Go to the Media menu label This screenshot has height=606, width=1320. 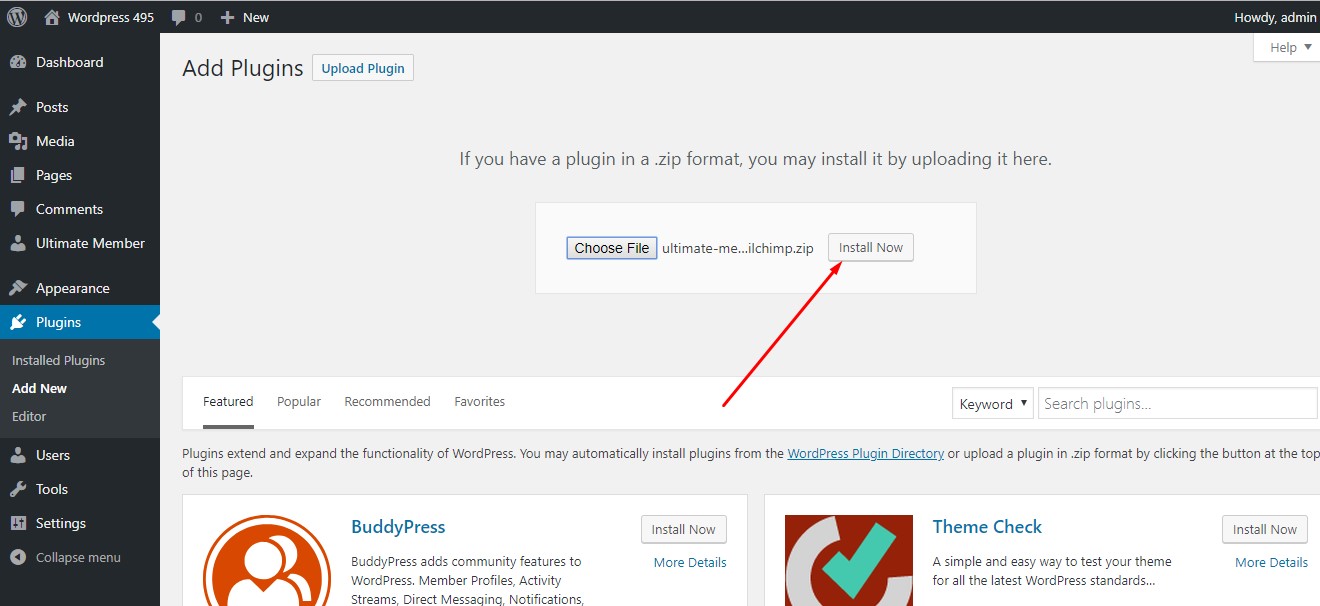tap(55, 141)
